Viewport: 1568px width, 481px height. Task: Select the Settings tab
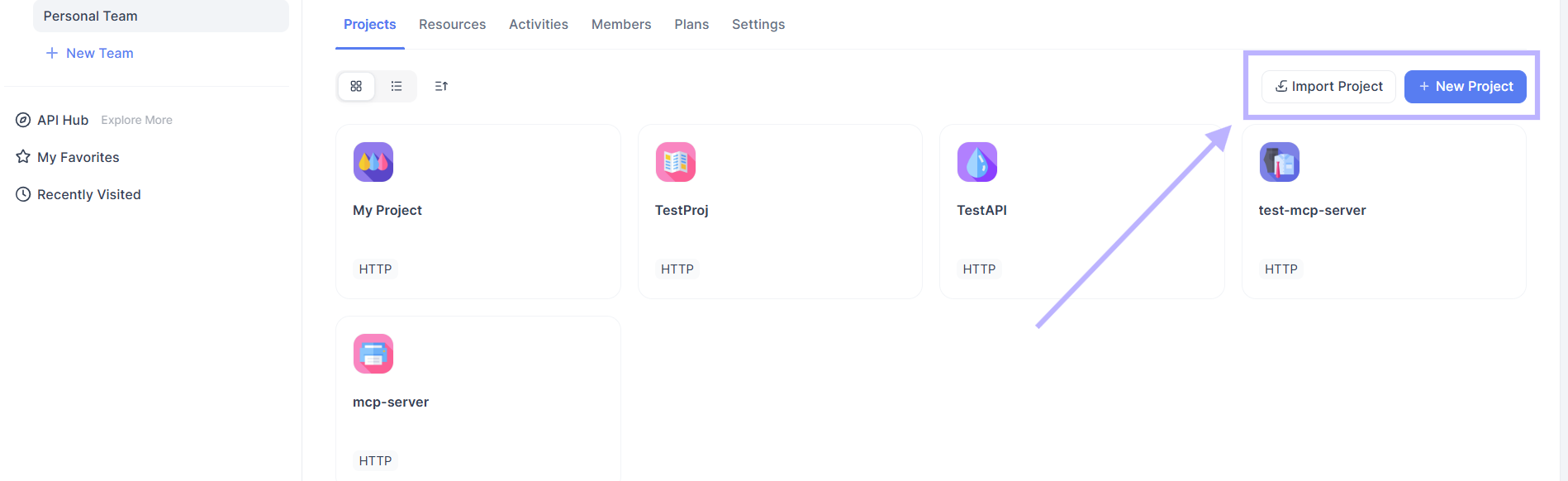[758, 25]
